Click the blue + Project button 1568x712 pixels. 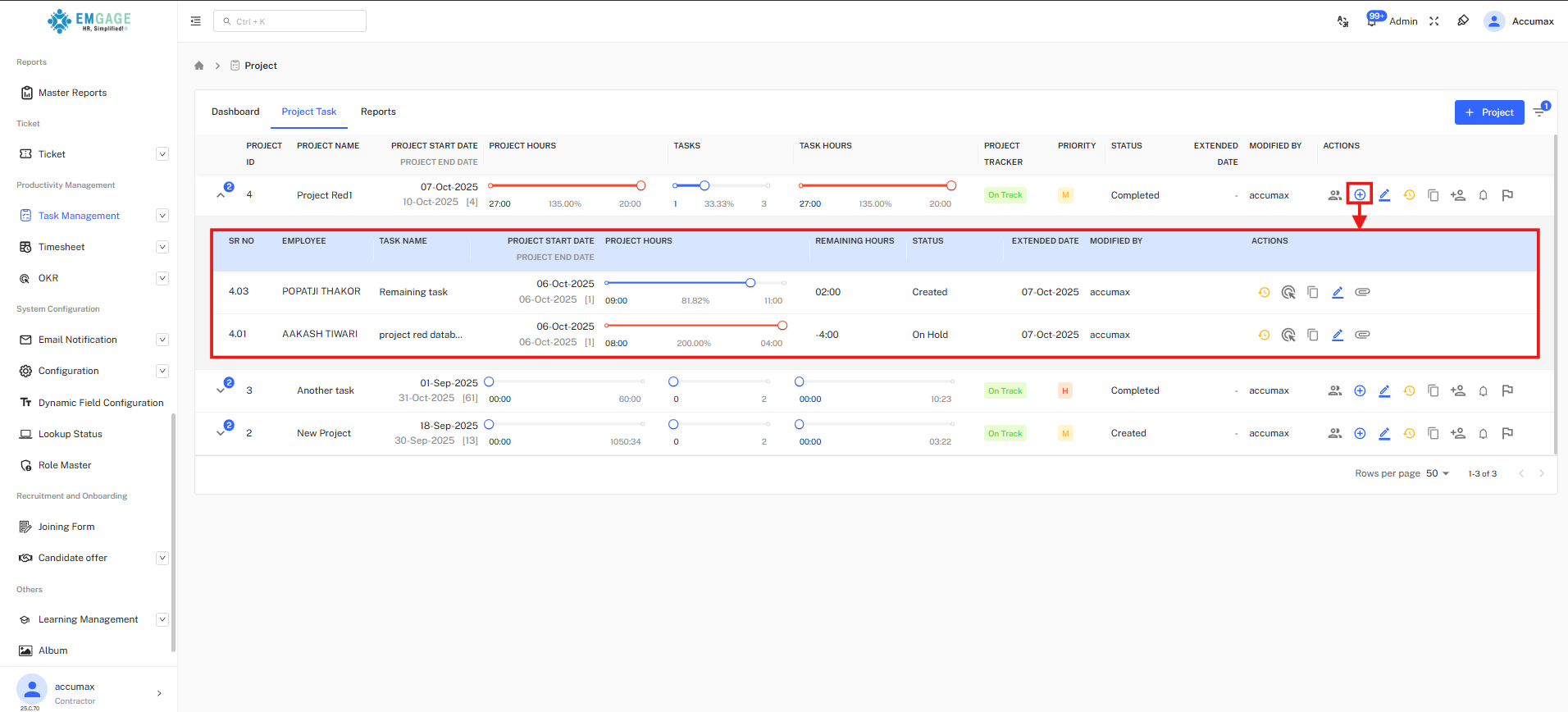pos(1488,112)
